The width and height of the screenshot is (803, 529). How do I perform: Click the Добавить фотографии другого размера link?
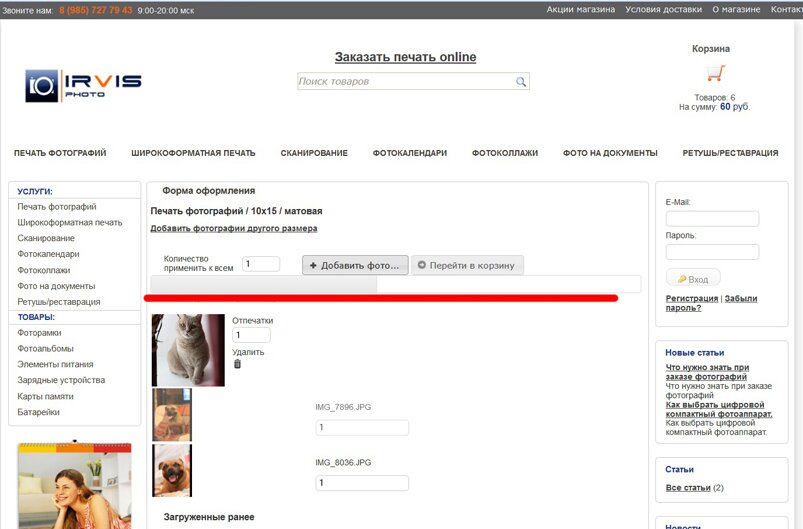(233, 228)
